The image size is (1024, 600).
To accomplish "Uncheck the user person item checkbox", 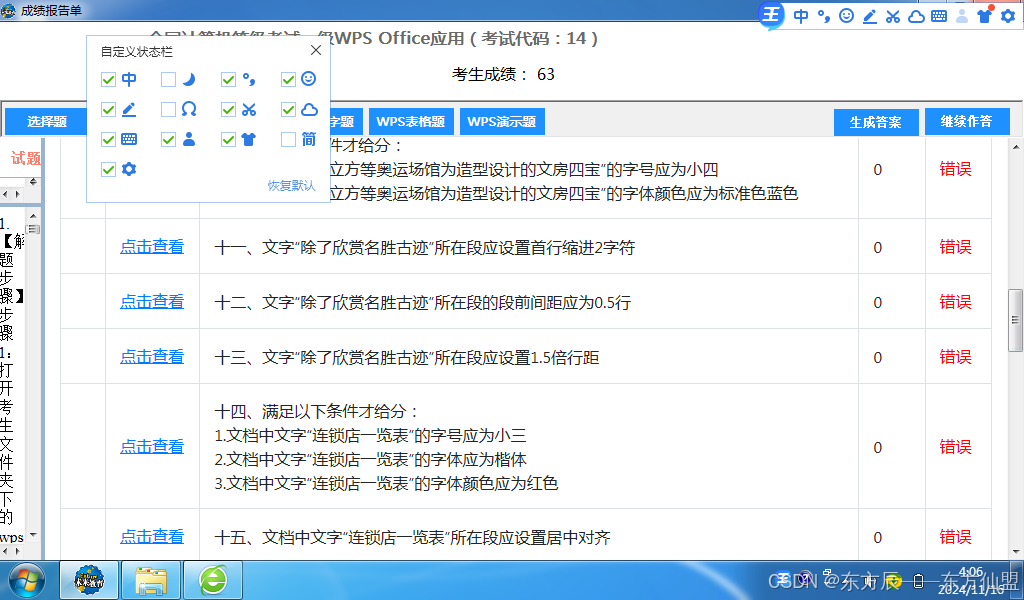I will pyautogui.click(x=168, y=140).
